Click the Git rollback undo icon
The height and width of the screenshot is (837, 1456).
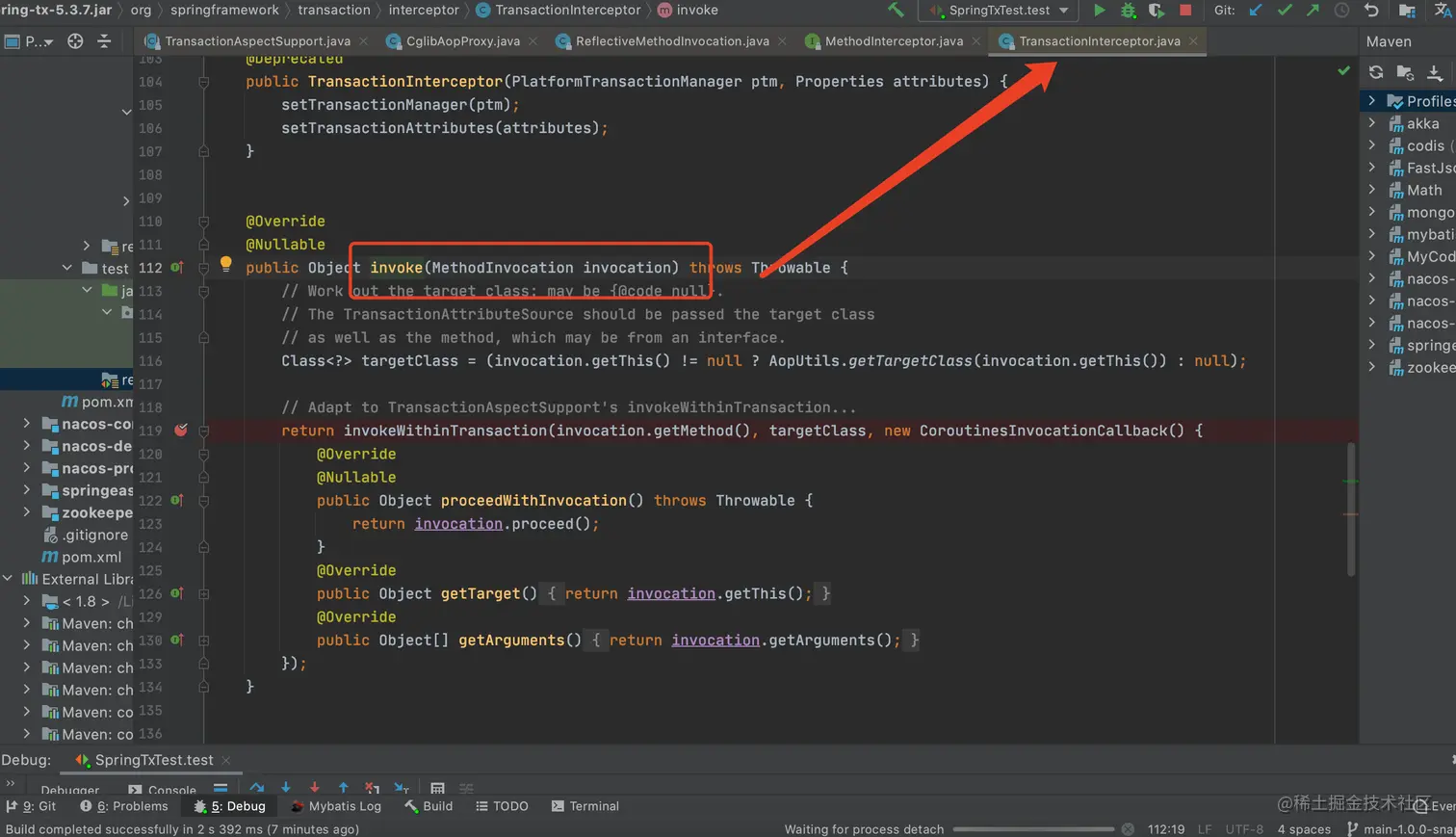[1371, 10]
